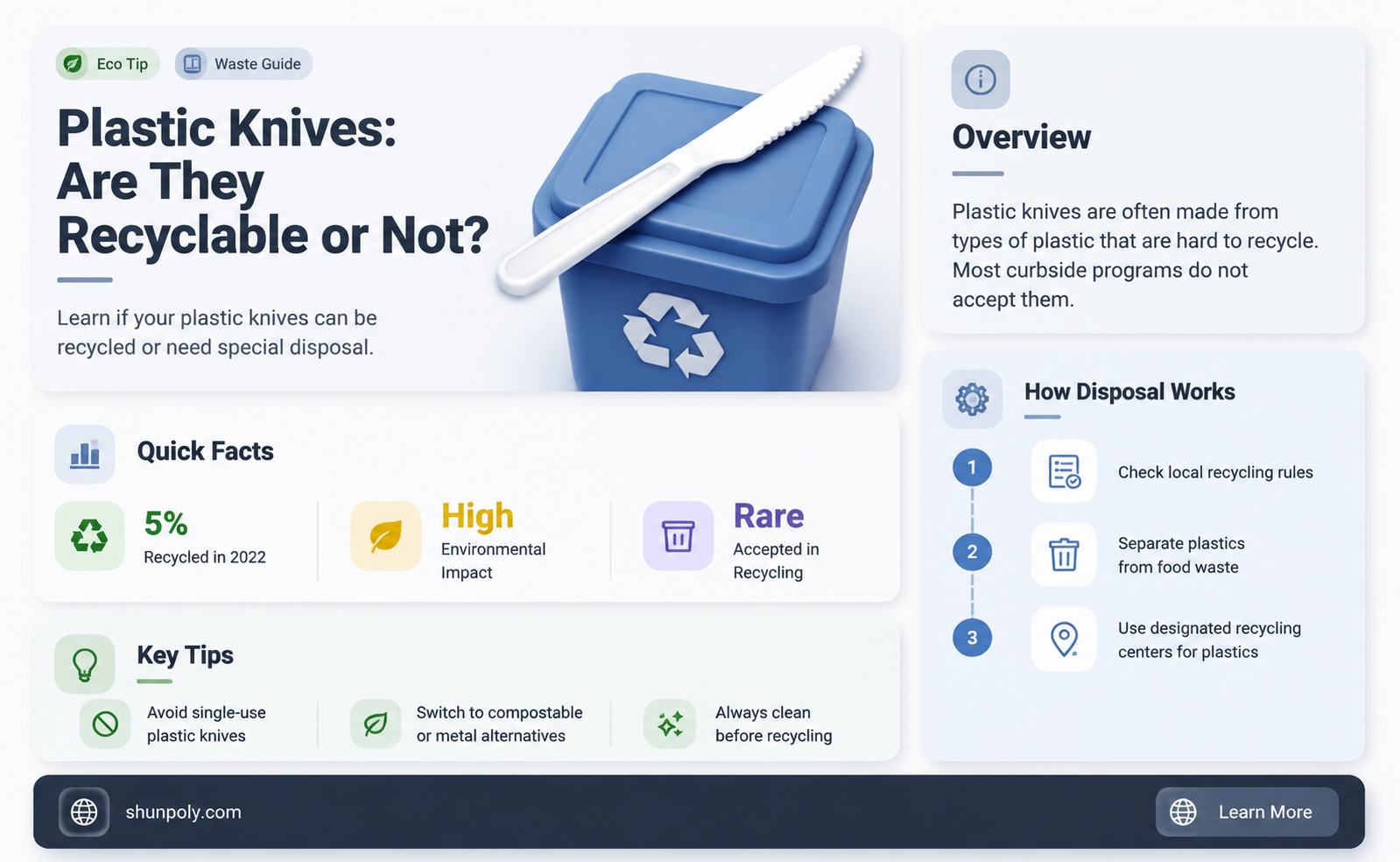Click the Waste Guide book icon
Screen dimensions: 1400x862
click(x=193, y=64)
